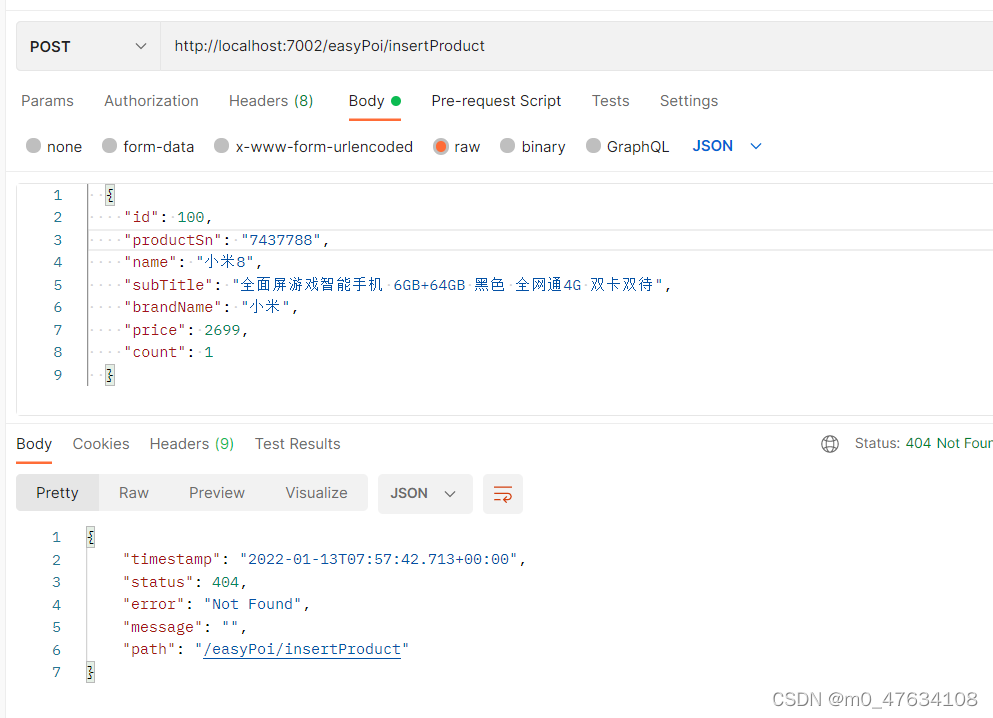Click the "subTitle" line in request body
The image size is (993, 718).
[x=398, y=285]
